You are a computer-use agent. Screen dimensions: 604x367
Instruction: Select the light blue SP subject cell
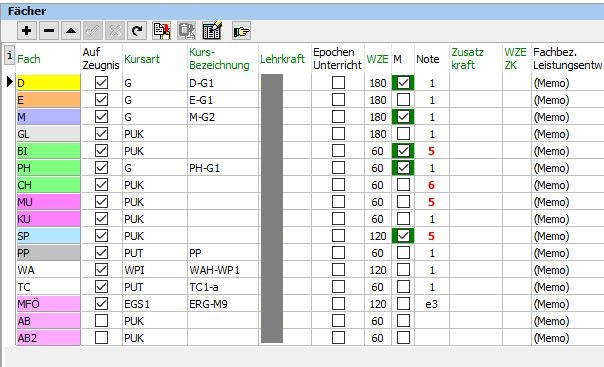[x=49, y=236]
